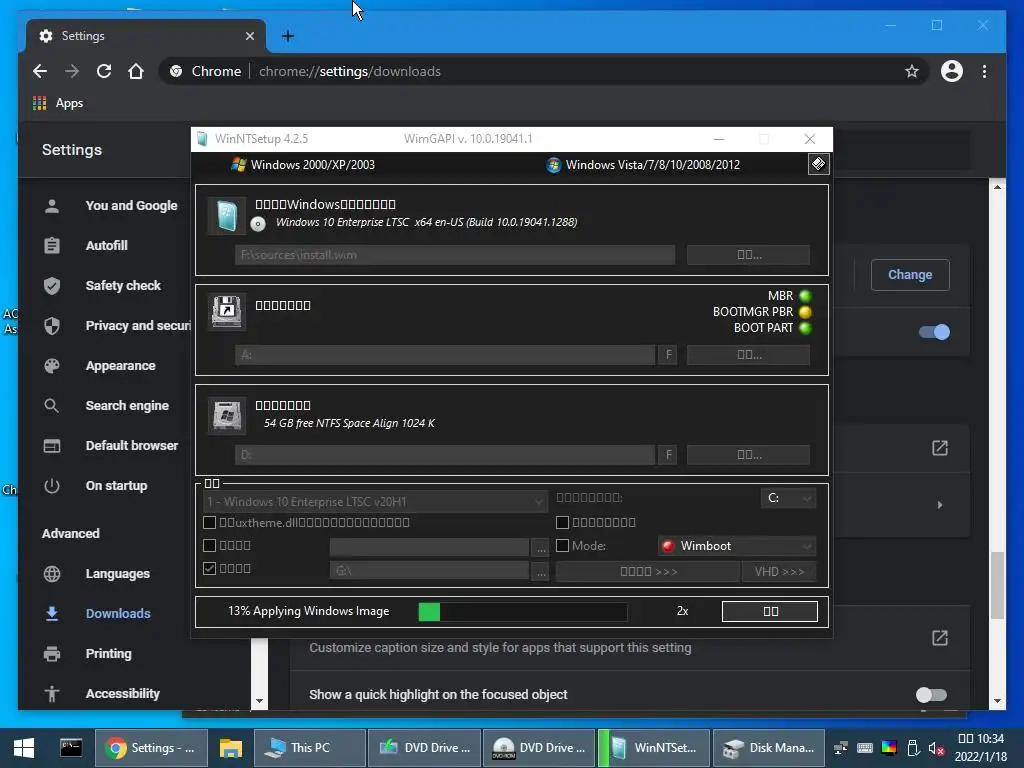1024x768 pixels.
Task: Open Safety check settings section
Action: pyautogui.click(x=123, y=285)
